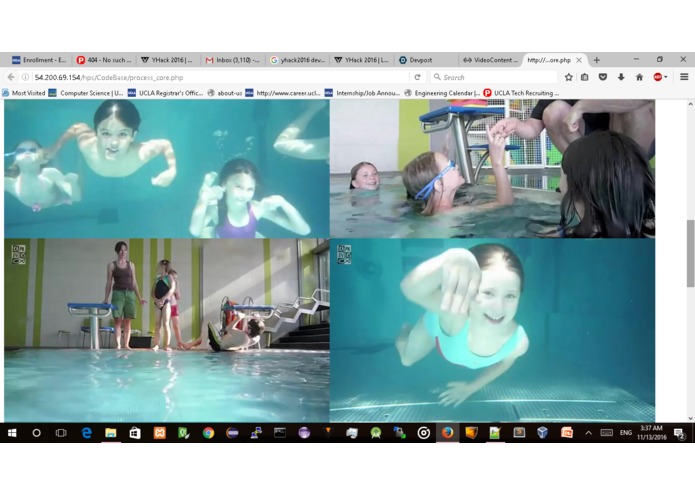Image resolution: width=695 pixels, height=494 pixels.
Task: Switch to the 'yhack2016 dev' Google tab
Action: (x=298, y=60)
